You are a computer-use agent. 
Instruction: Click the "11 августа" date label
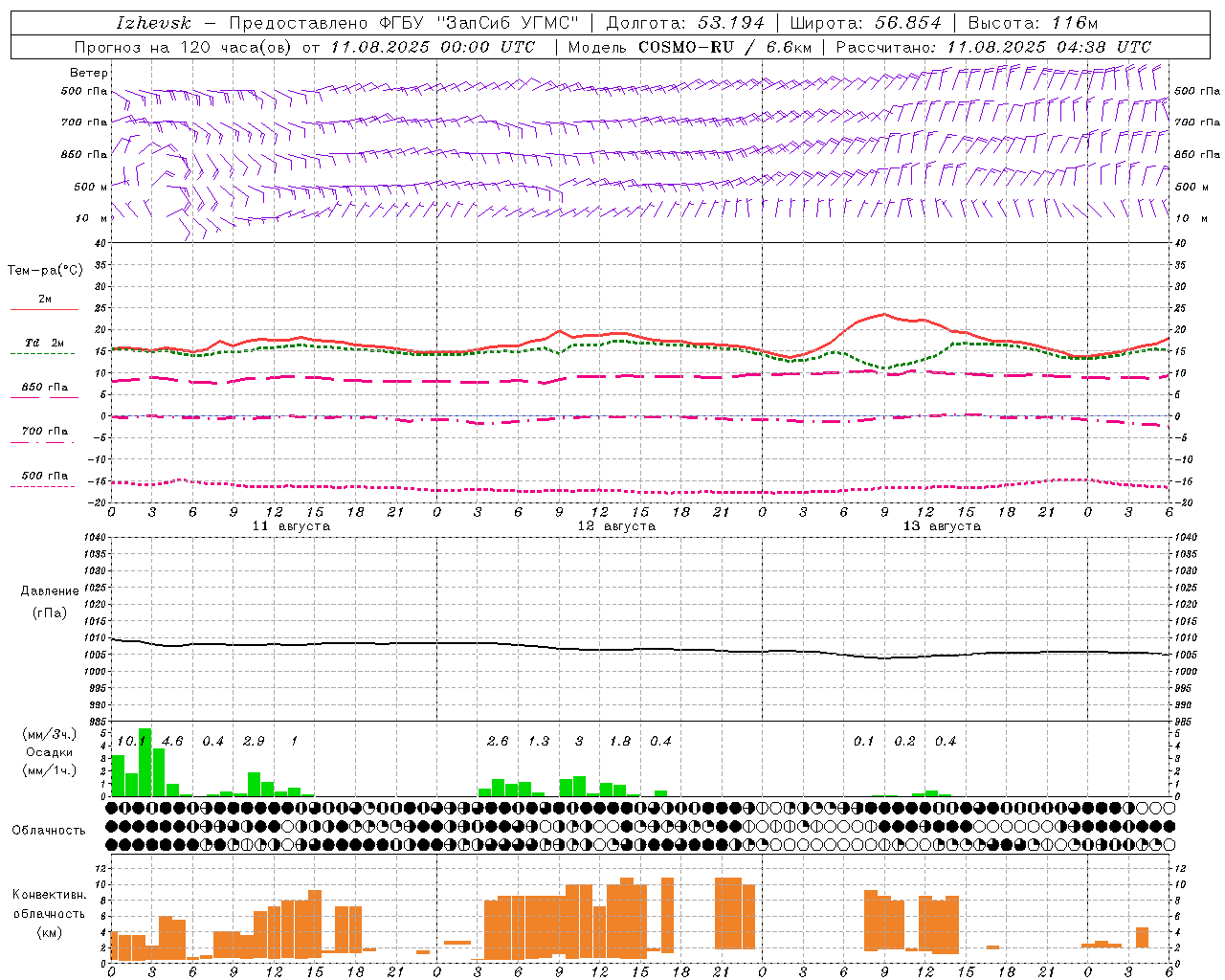coord(291,526)
